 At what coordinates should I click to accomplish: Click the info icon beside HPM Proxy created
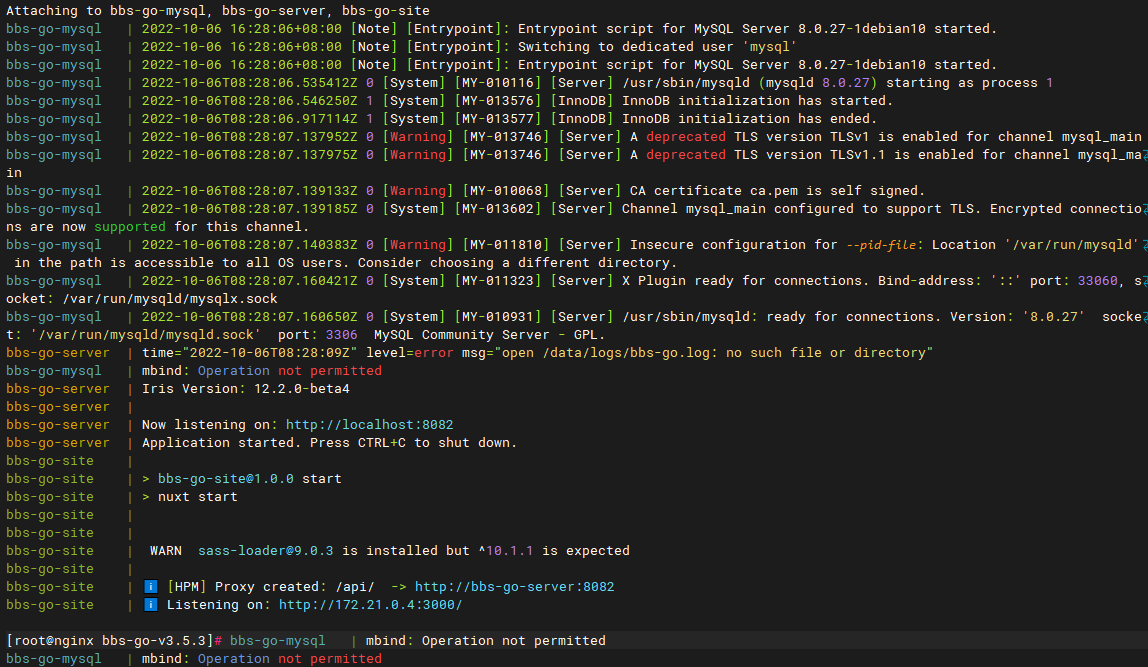point(151,586)
